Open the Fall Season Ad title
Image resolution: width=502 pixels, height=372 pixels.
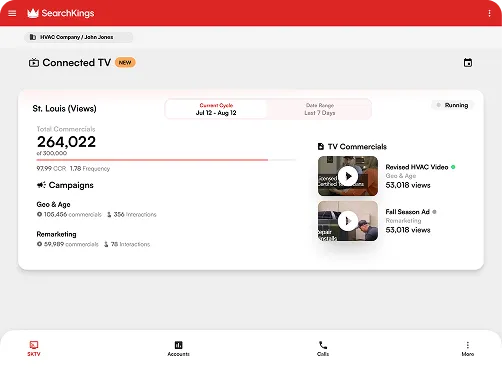click(407, 212)
